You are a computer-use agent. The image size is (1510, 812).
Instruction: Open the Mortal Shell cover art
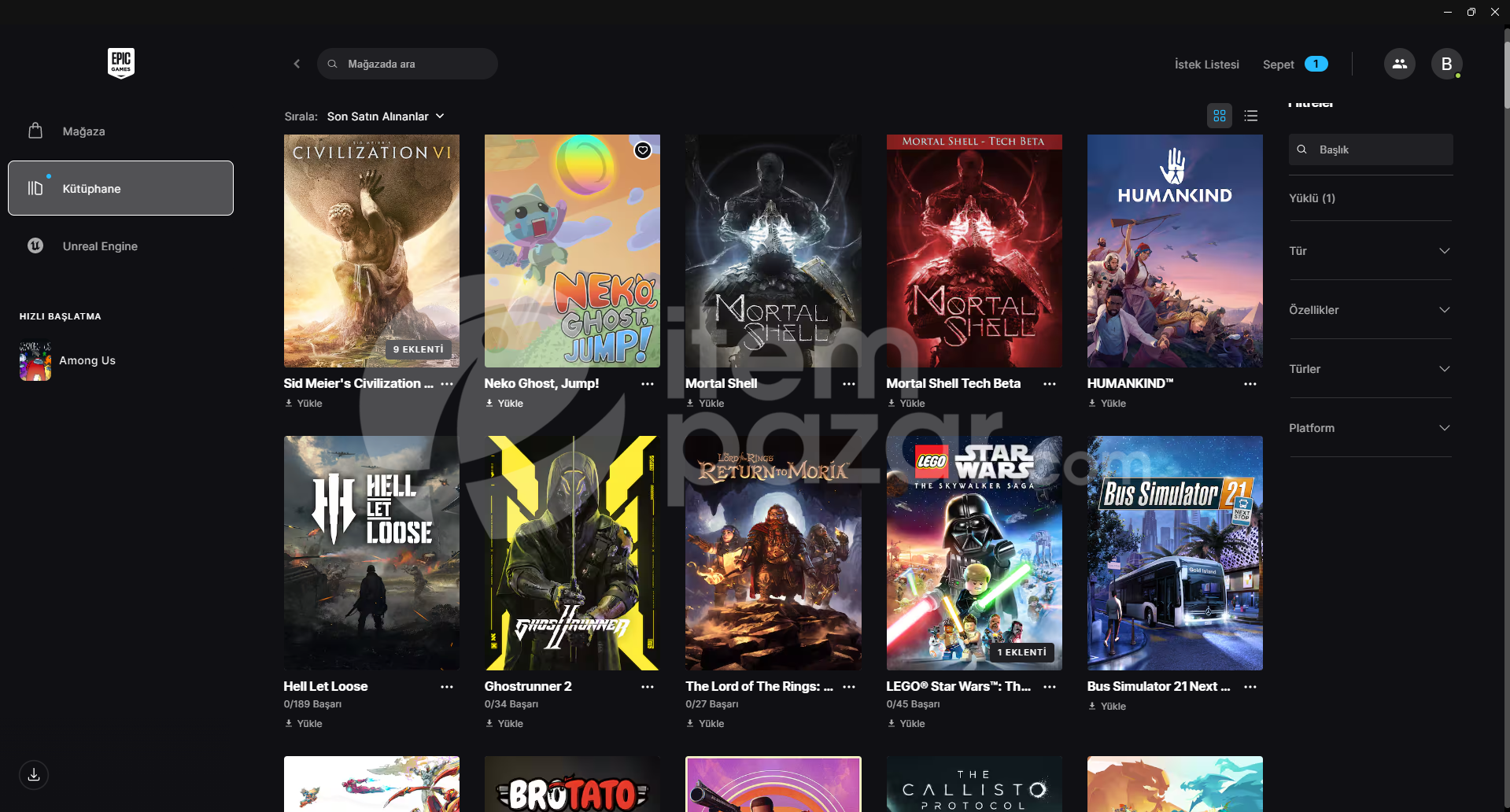773,251
